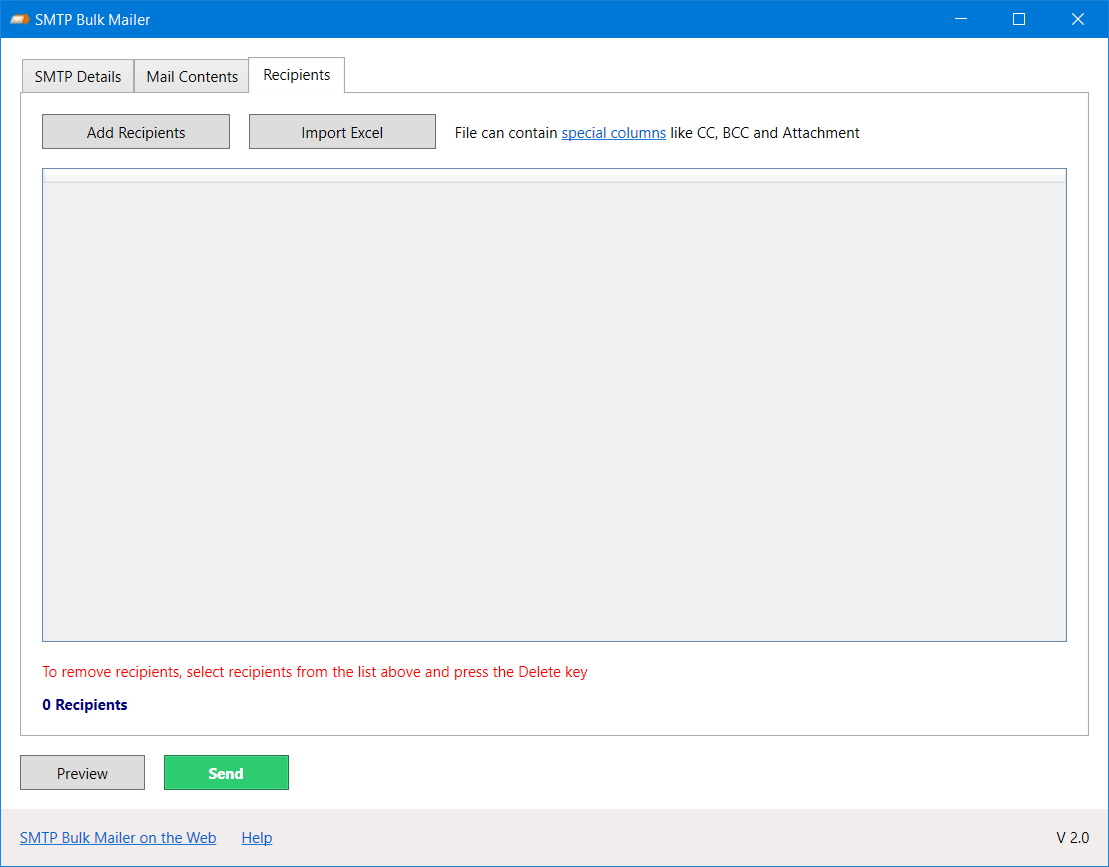Click the green Send button
The width and height of the screenshot is (1109, 867).
pos(226,773)
